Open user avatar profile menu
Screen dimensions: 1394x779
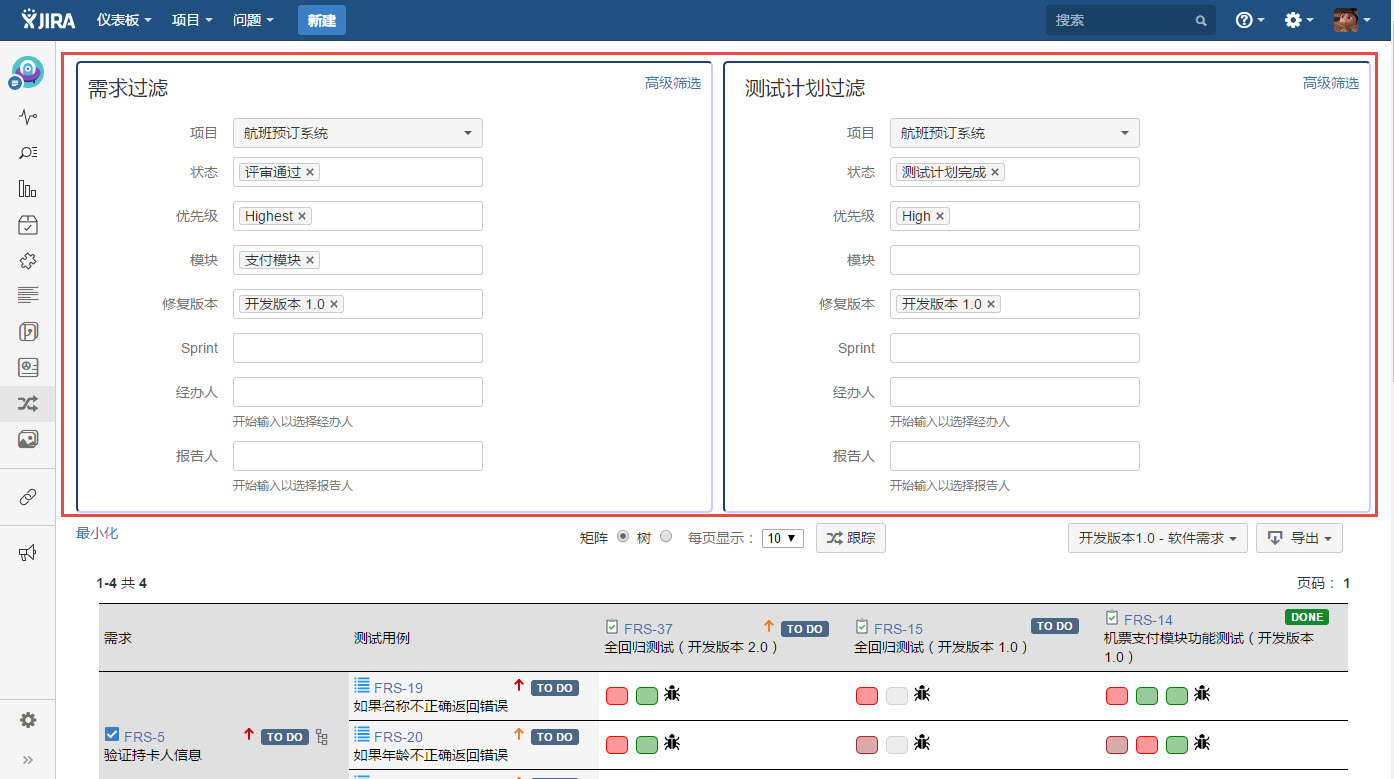[1352, 20]
